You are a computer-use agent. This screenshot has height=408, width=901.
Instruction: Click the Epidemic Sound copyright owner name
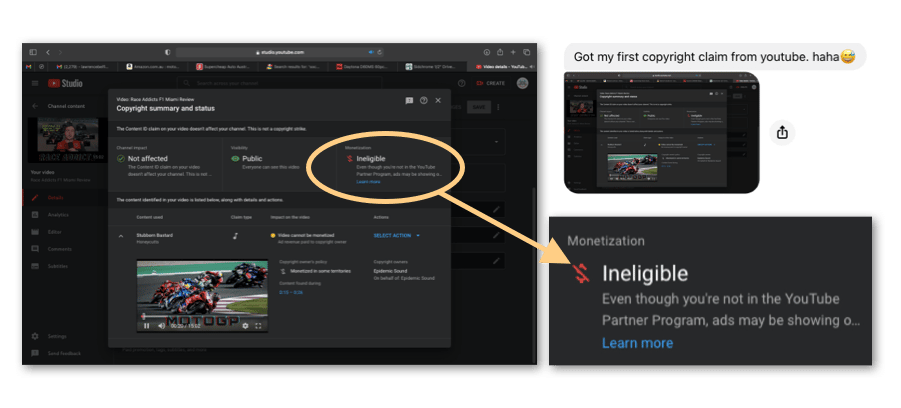pos(390,271)
